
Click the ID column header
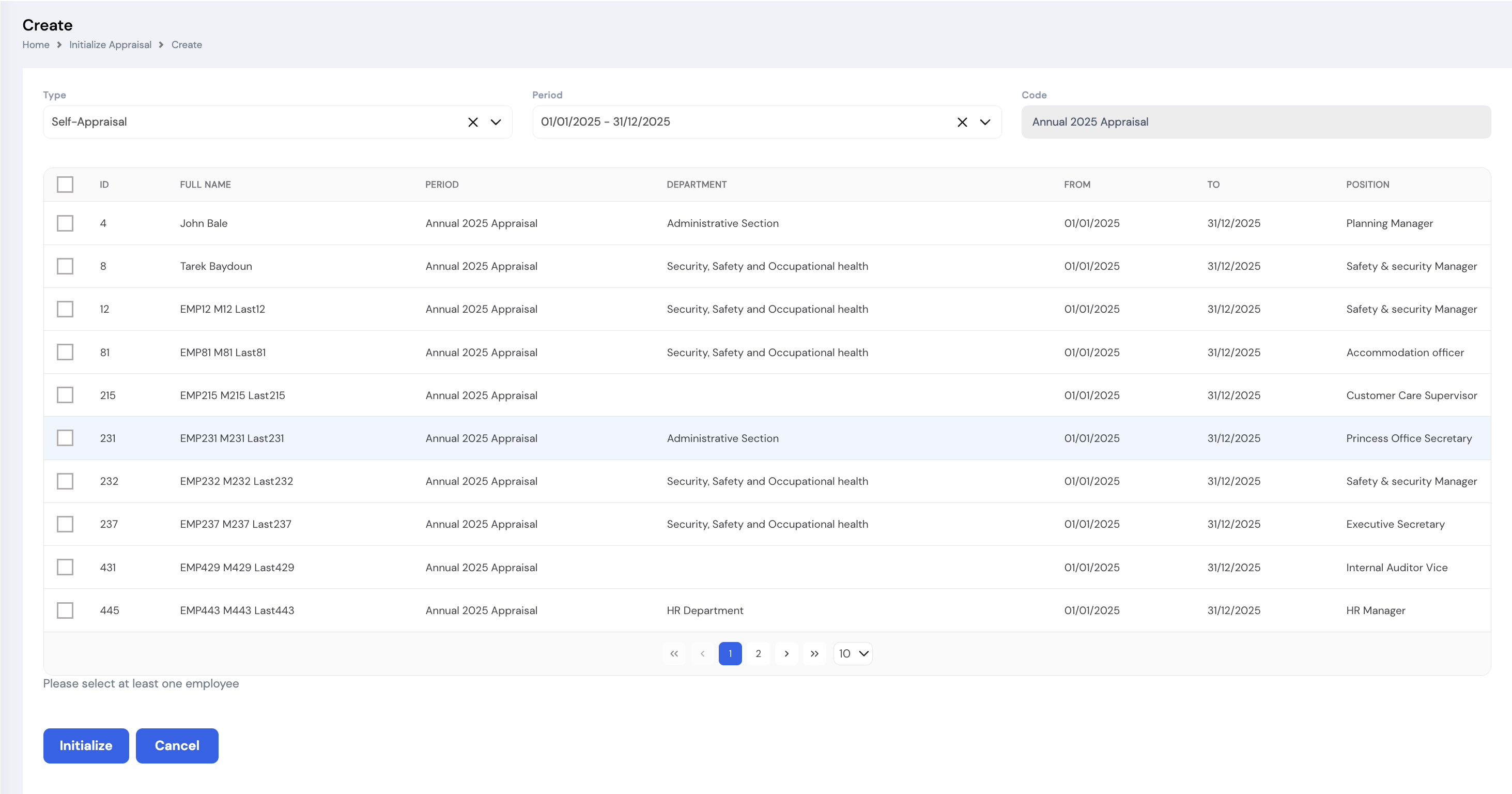coord(104,185)
